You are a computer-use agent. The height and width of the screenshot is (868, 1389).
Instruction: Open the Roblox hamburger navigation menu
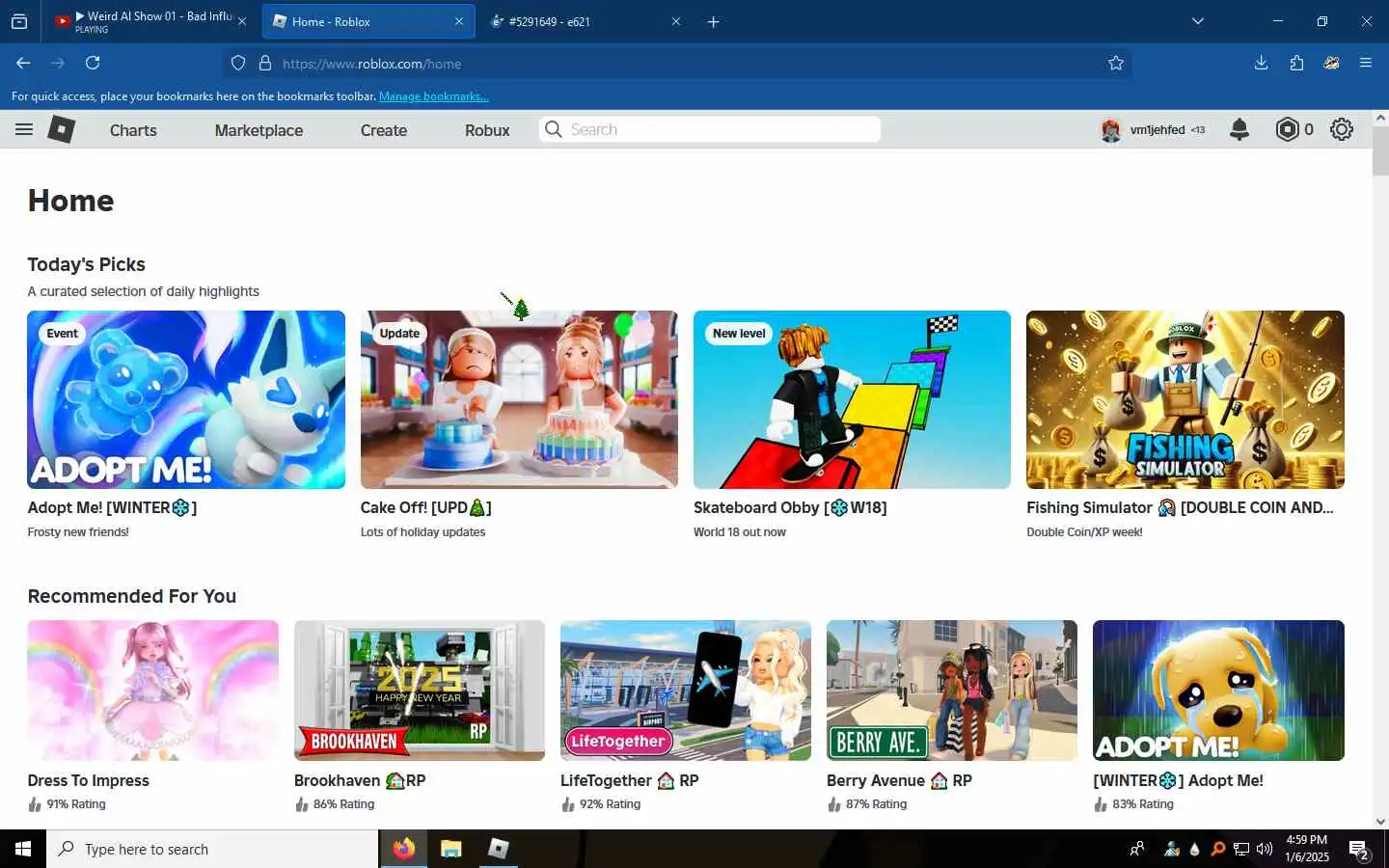(24, 129)
